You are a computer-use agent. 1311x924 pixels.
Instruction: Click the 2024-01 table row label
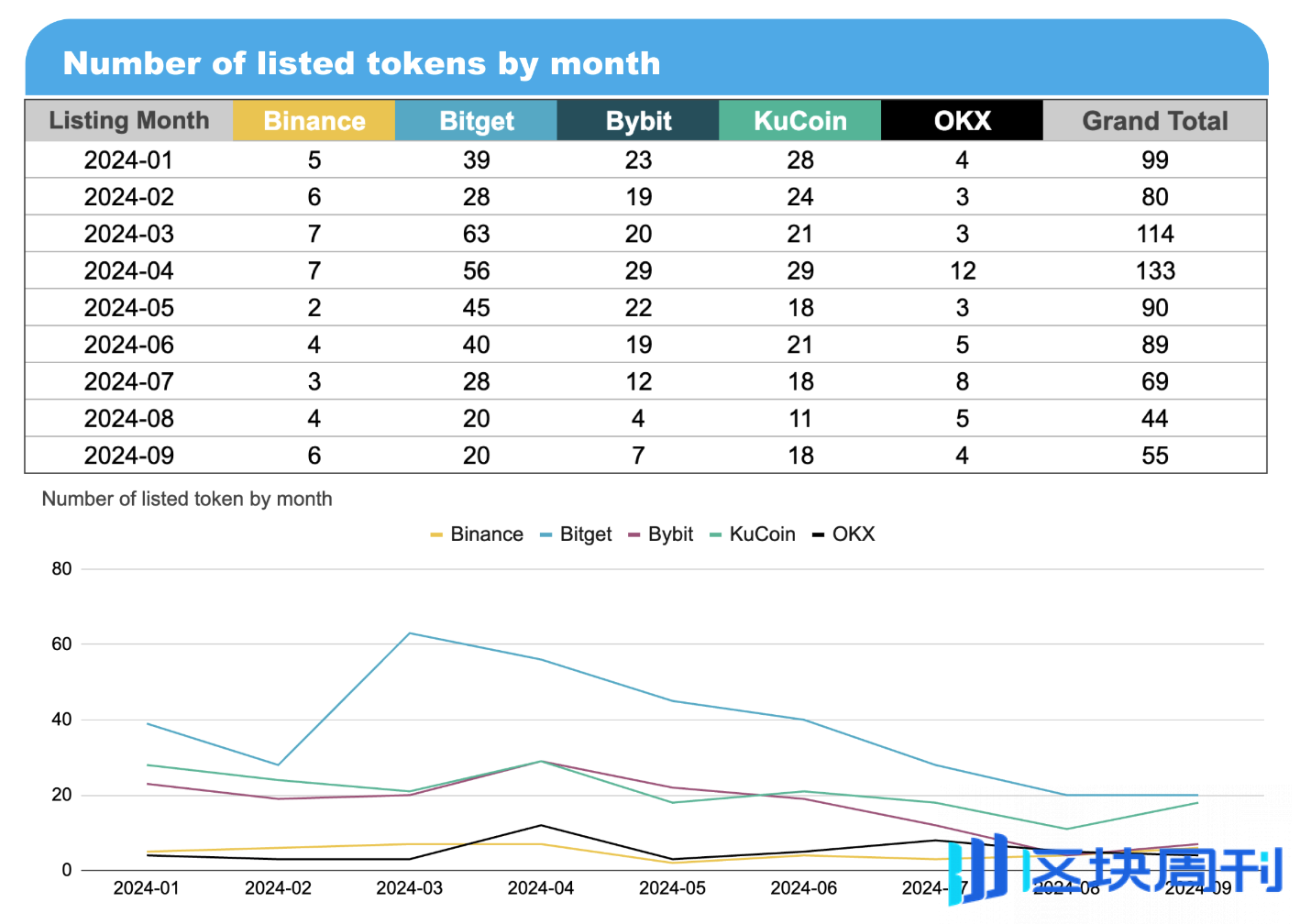128,160
